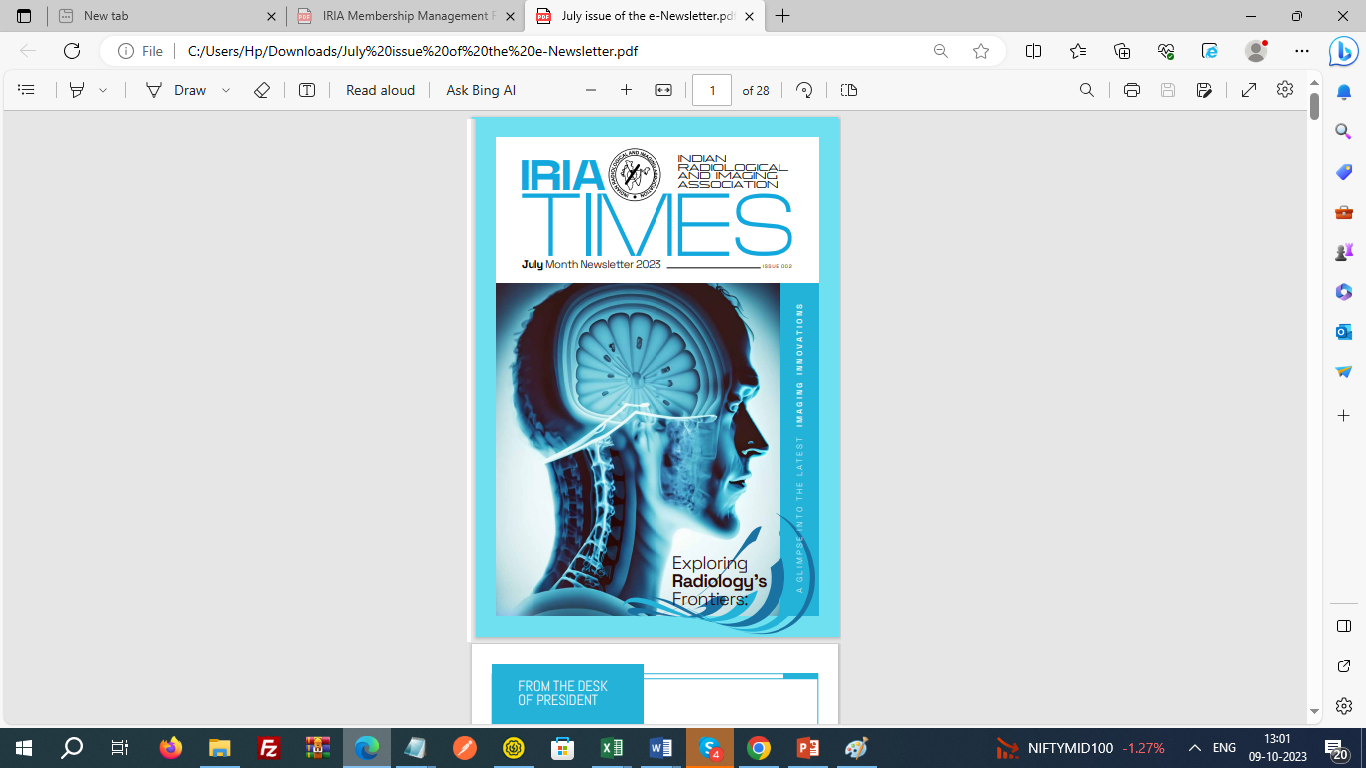Open Ask Bing AI
The width and height of the screenshot is (1366, 768).
point(481,90)
